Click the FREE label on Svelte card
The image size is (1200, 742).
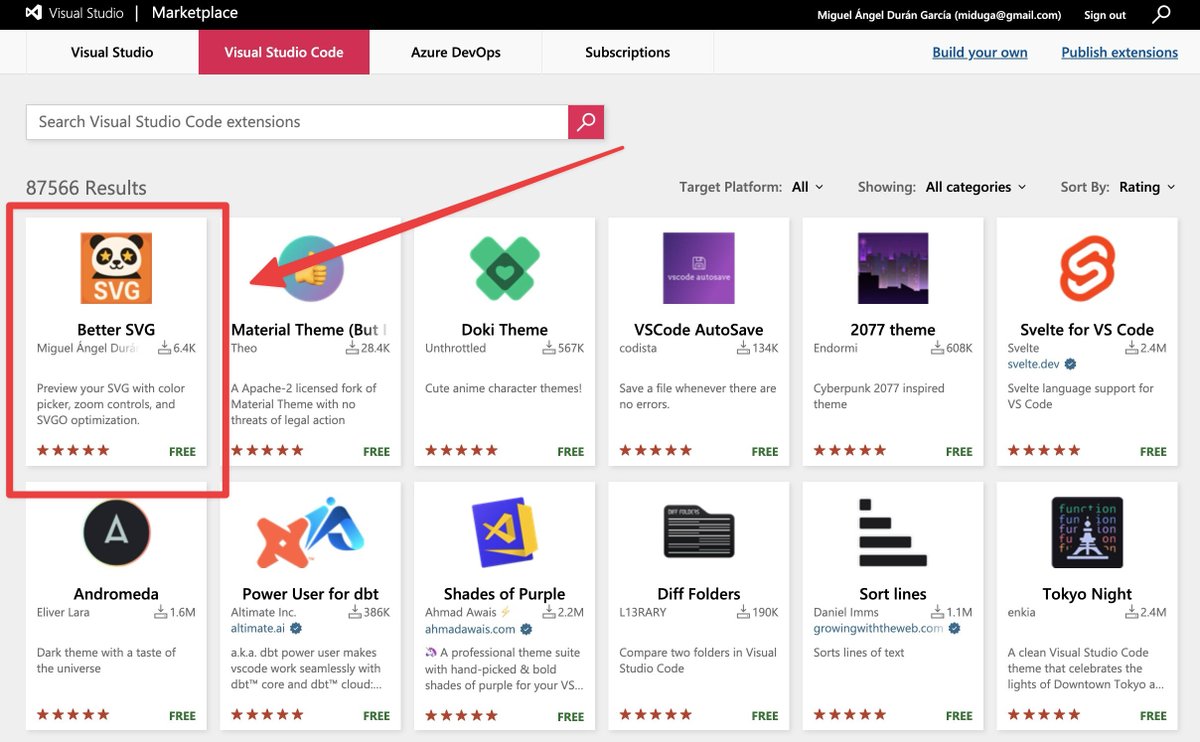point(1153,451)
